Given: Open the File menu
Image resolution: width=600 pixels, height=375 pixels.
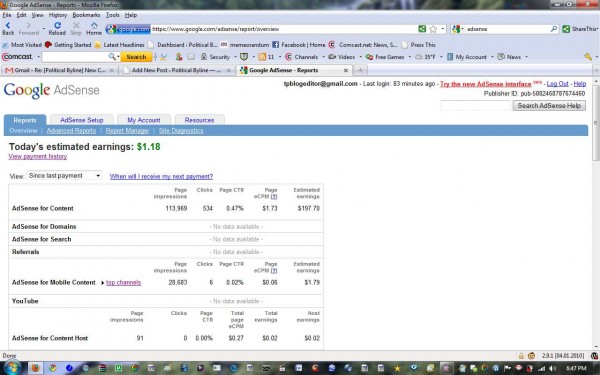Looking at the screenshot, I should [x=7, y=15].
